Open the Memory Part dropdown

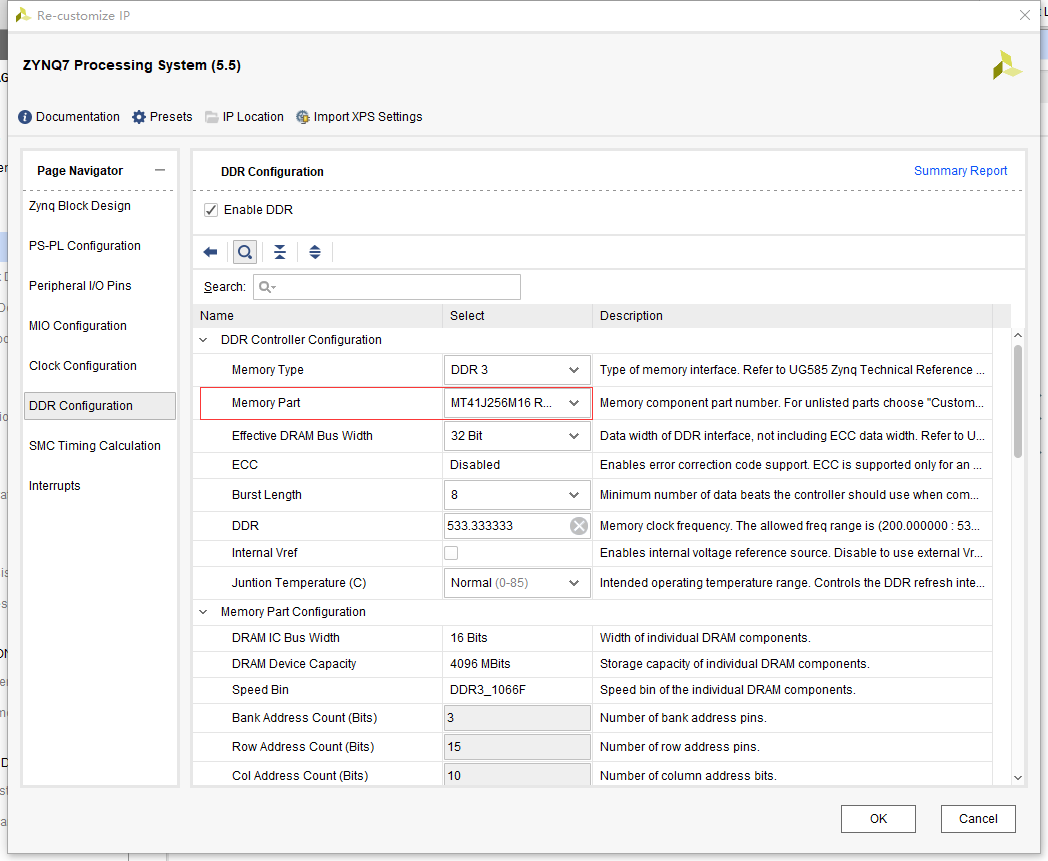coord(573,403)
